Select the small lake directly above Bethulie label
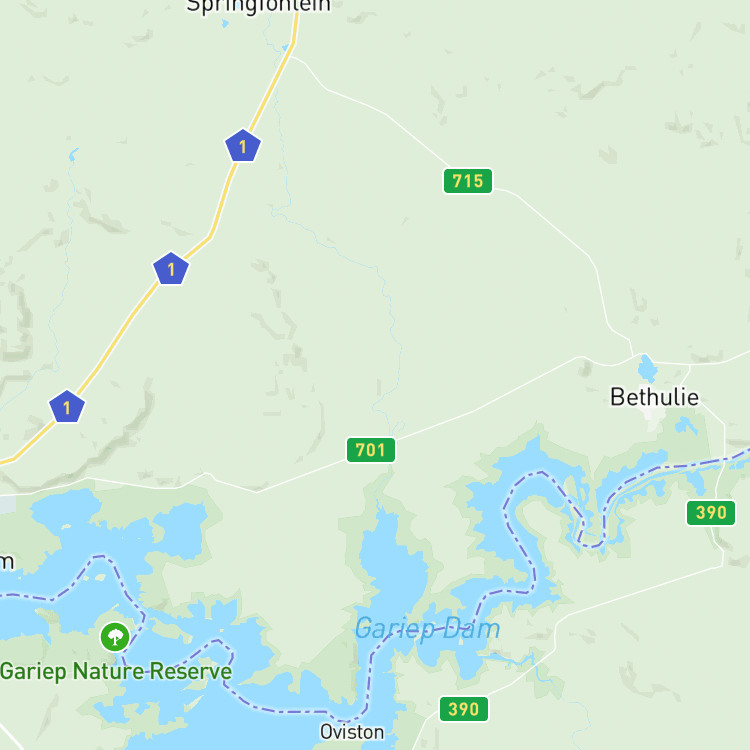750x750 pixels. click(x=647, y=367)
